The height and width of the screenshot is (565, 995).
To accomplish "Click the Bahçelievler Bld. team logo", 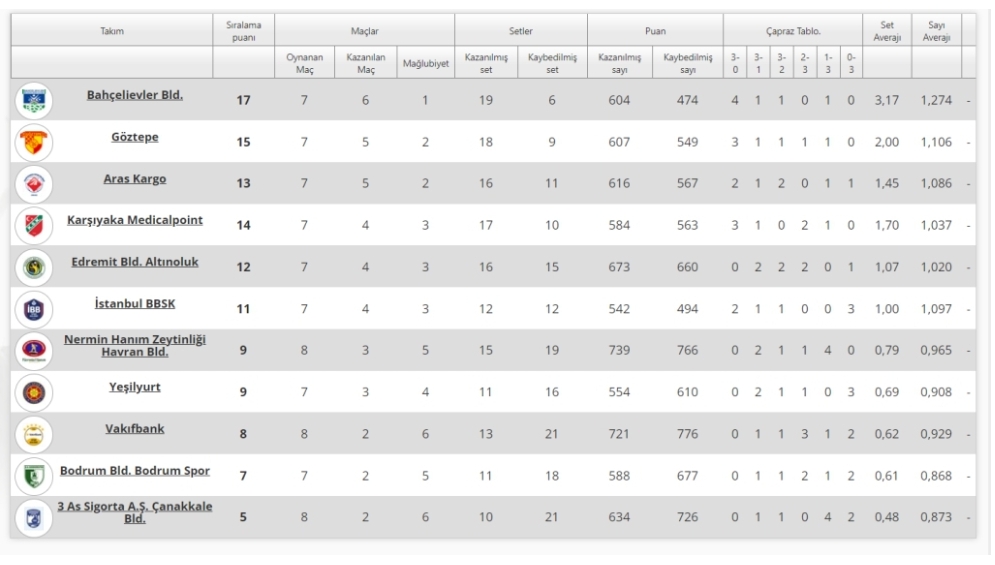I will pyautogui.click(x=34, y=100).
